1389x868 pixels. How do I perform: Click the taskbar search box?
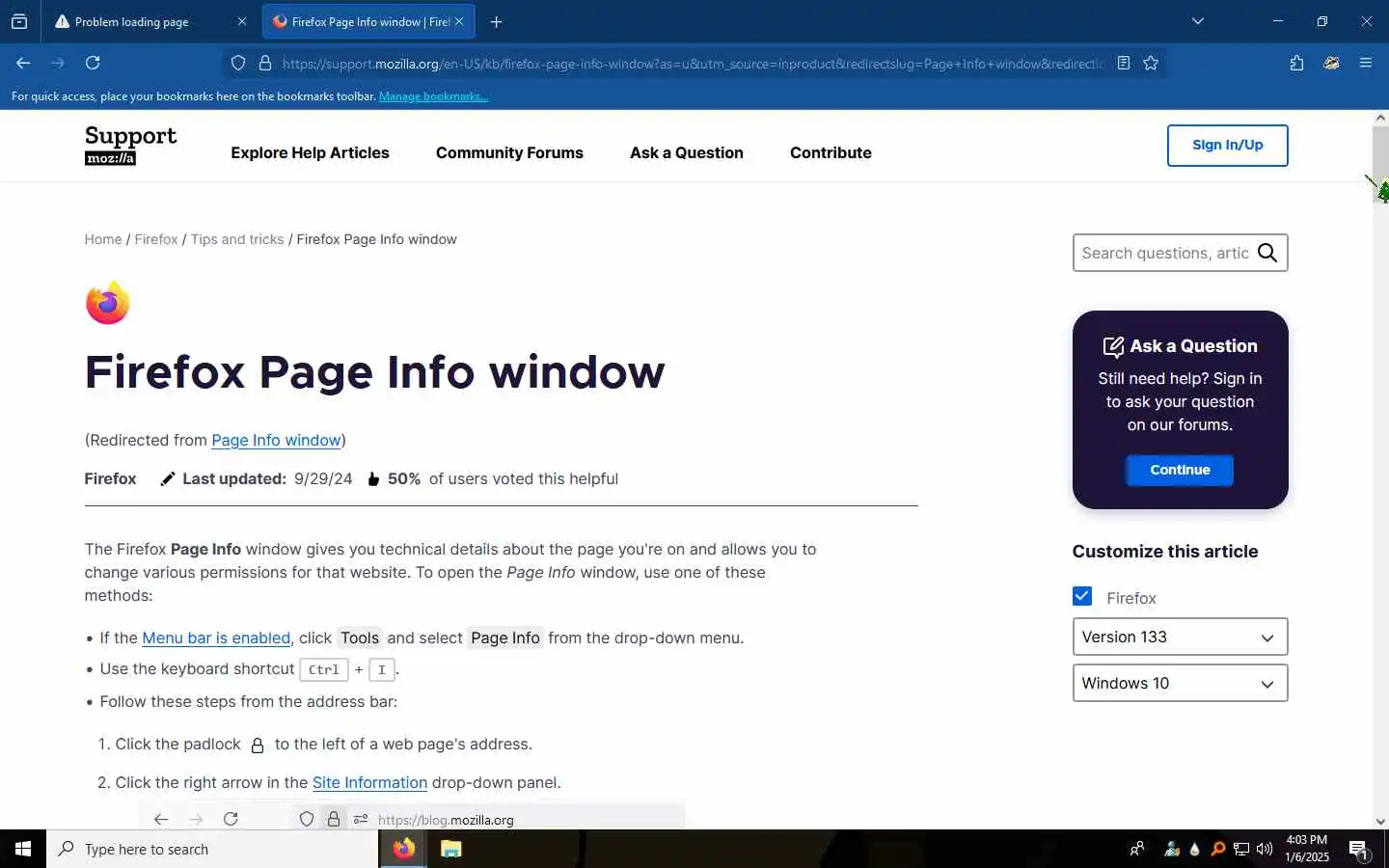coord(212,849)
